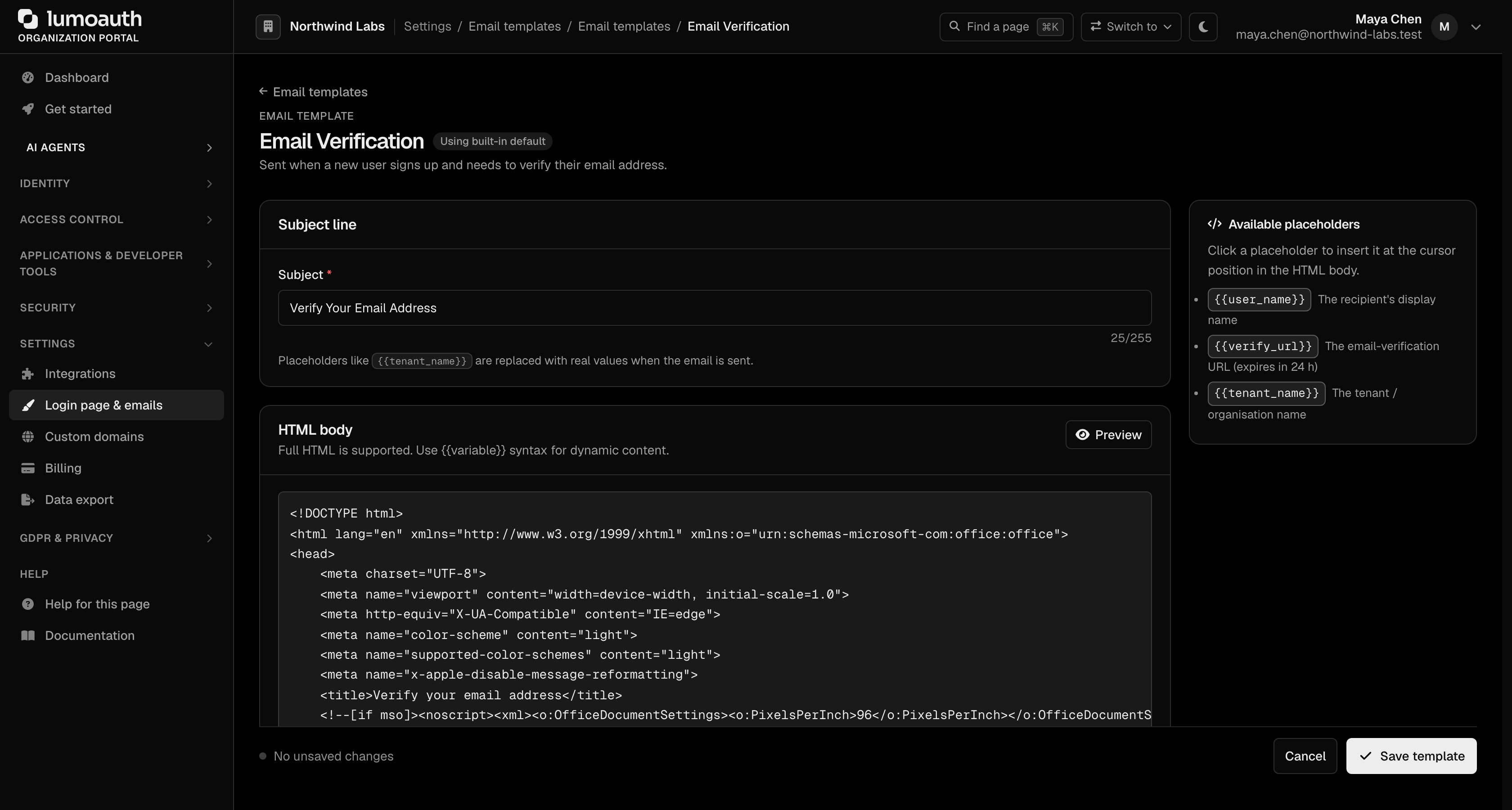Expand the SECURITY section

pos(116,307)
